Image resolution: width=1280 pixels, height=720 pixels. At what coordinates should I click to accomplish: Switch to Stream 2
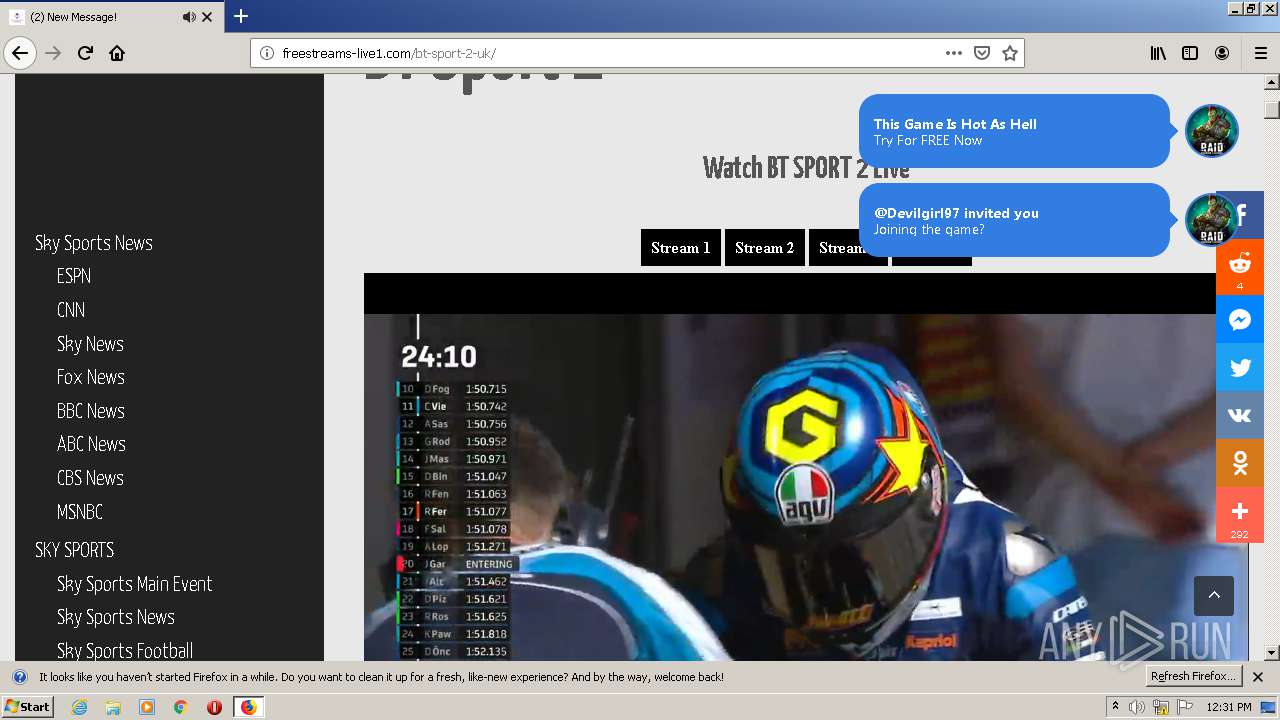(765, 248)
